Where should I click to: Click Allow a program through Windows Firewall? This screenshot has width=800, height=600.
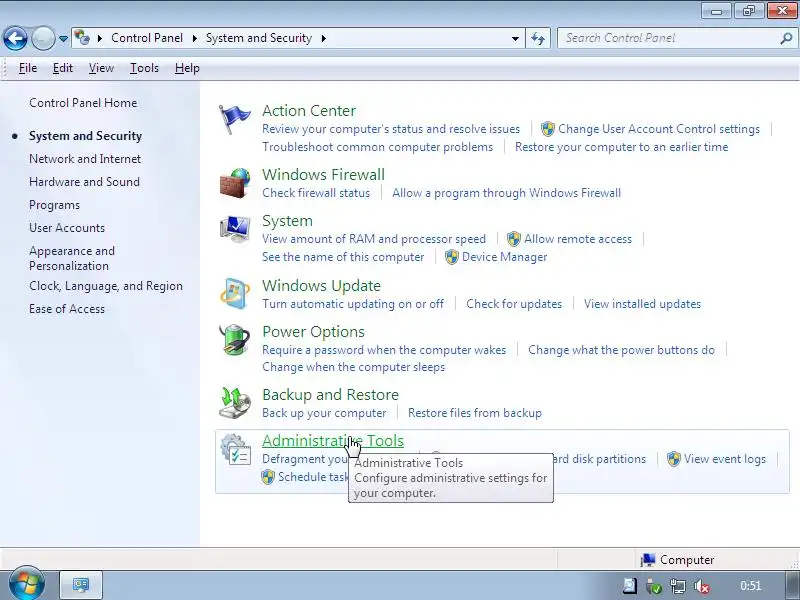click(x=507, y=193)
